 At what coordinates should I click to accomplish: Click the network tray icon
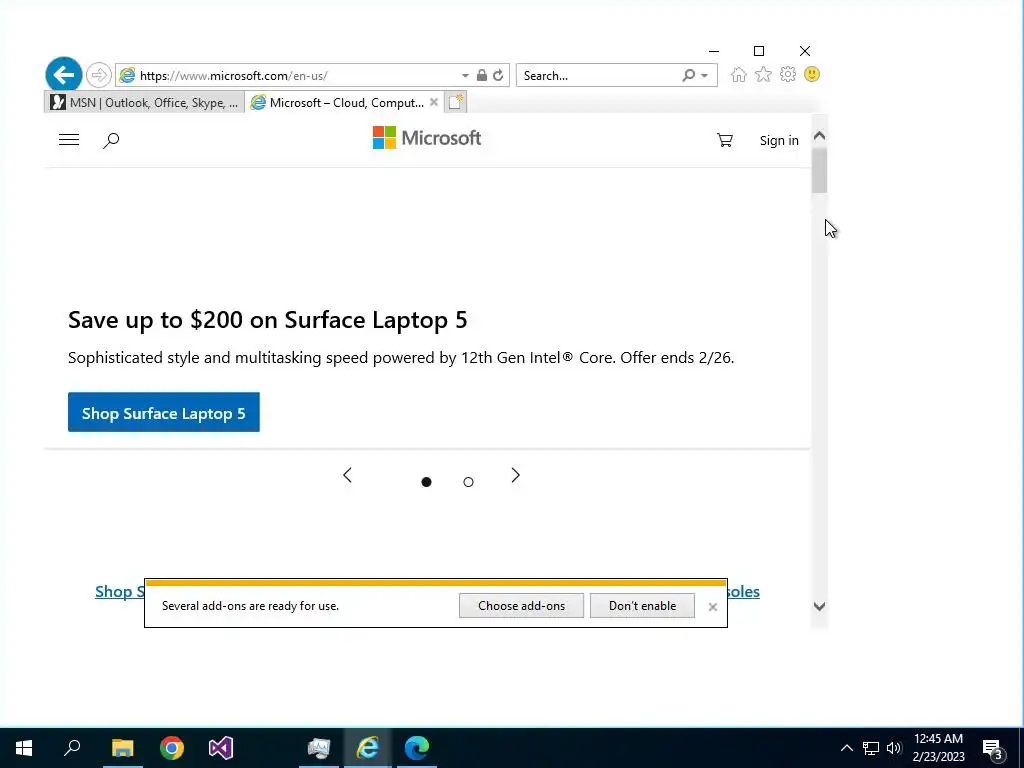[871, 748]
